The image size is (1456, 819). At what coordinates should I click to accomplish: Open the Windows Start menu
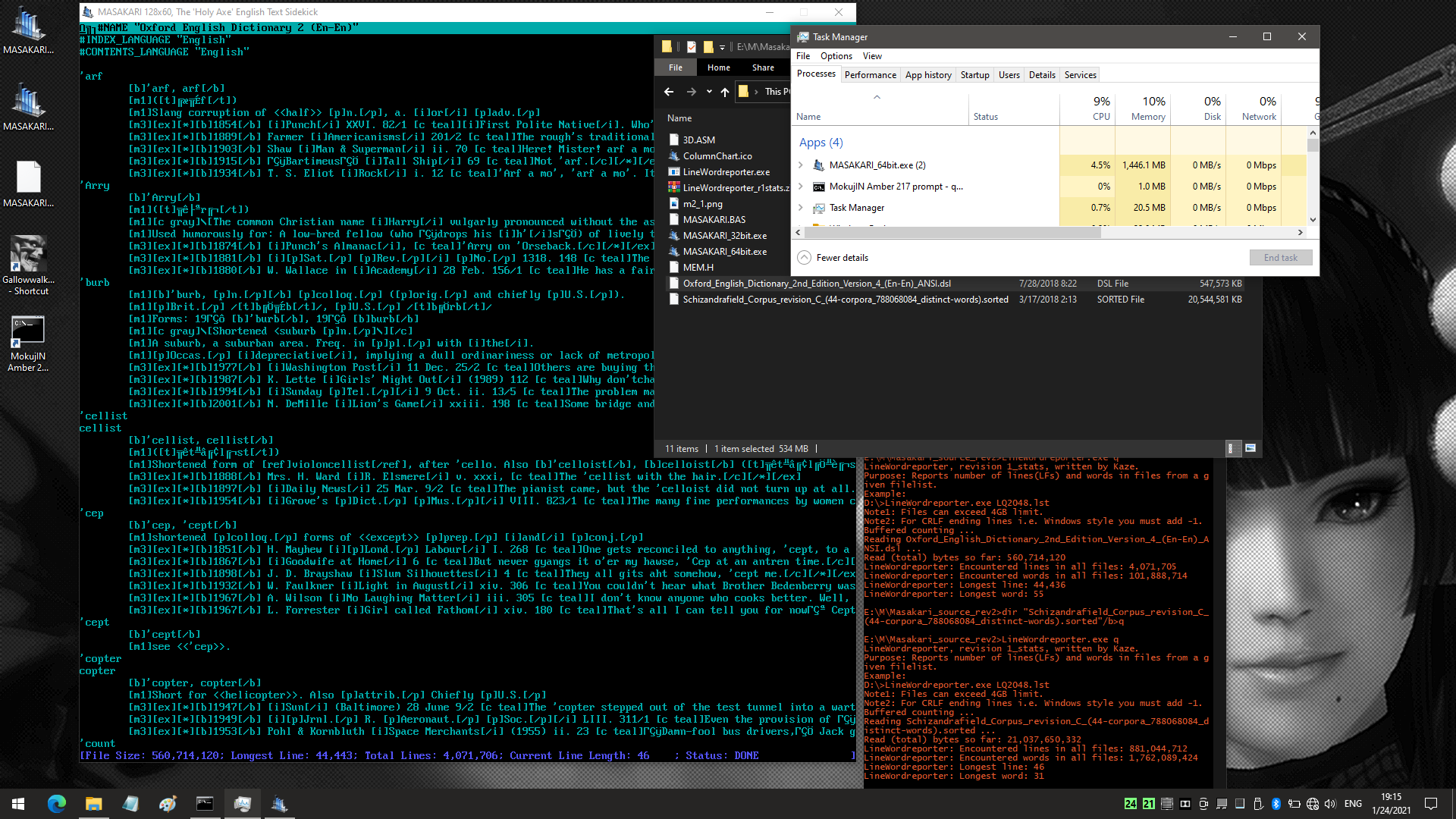click(x=18, y=804)
